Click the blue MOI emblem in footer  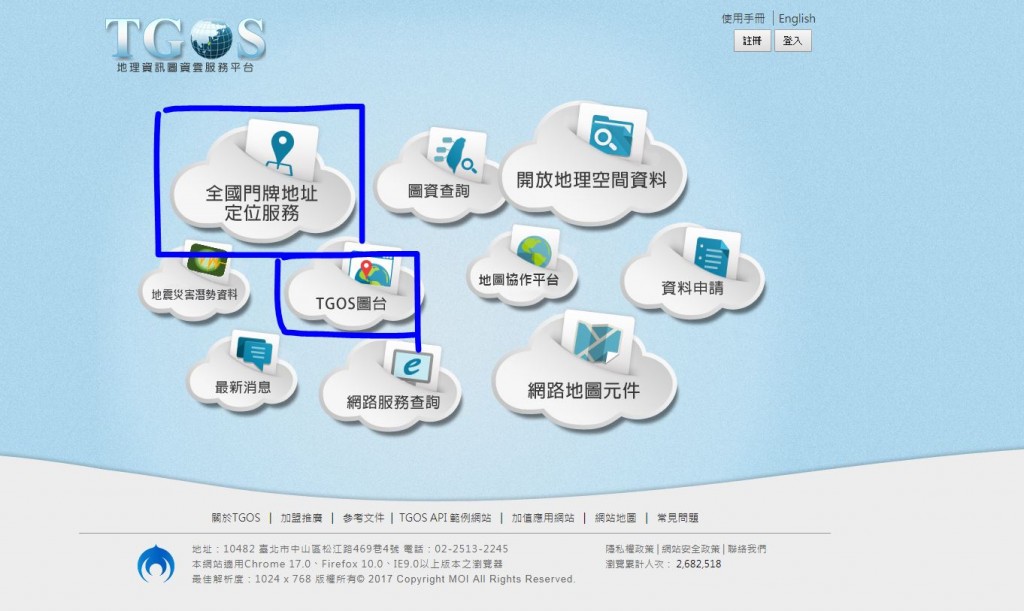coord(156,564)
